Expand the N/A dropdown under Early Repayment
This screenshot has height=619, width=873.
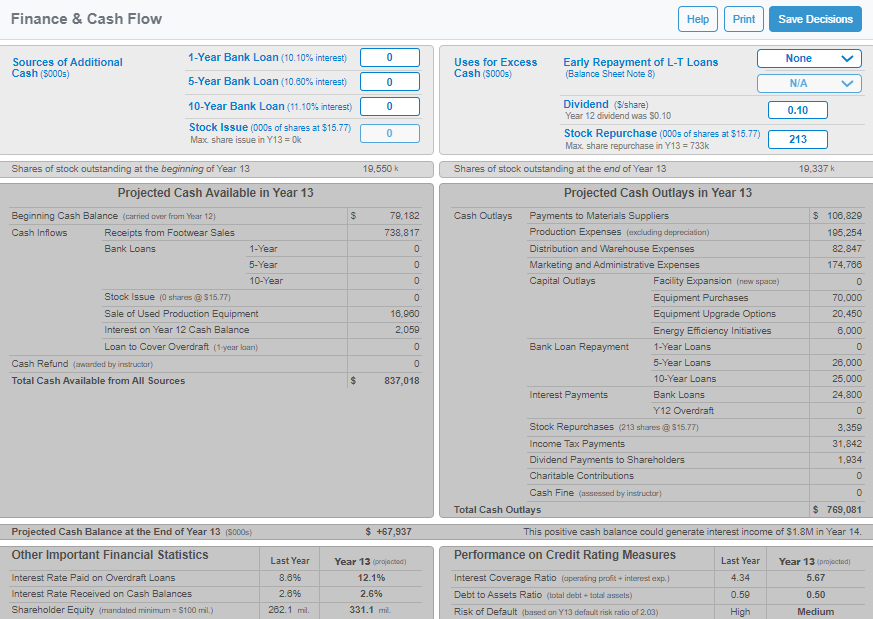[808, 84]
